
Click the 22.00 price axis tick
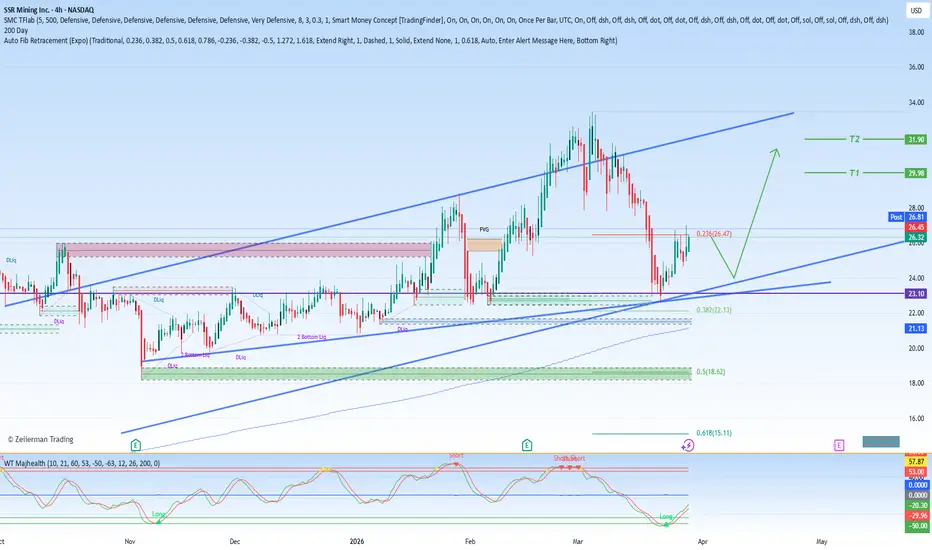click(916, 313)
